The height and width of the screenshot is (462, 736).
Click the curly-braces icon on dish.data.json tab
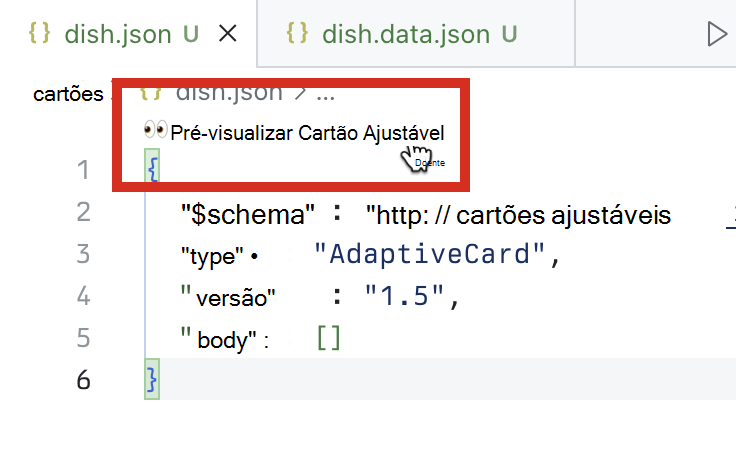[x=297, y=33]
